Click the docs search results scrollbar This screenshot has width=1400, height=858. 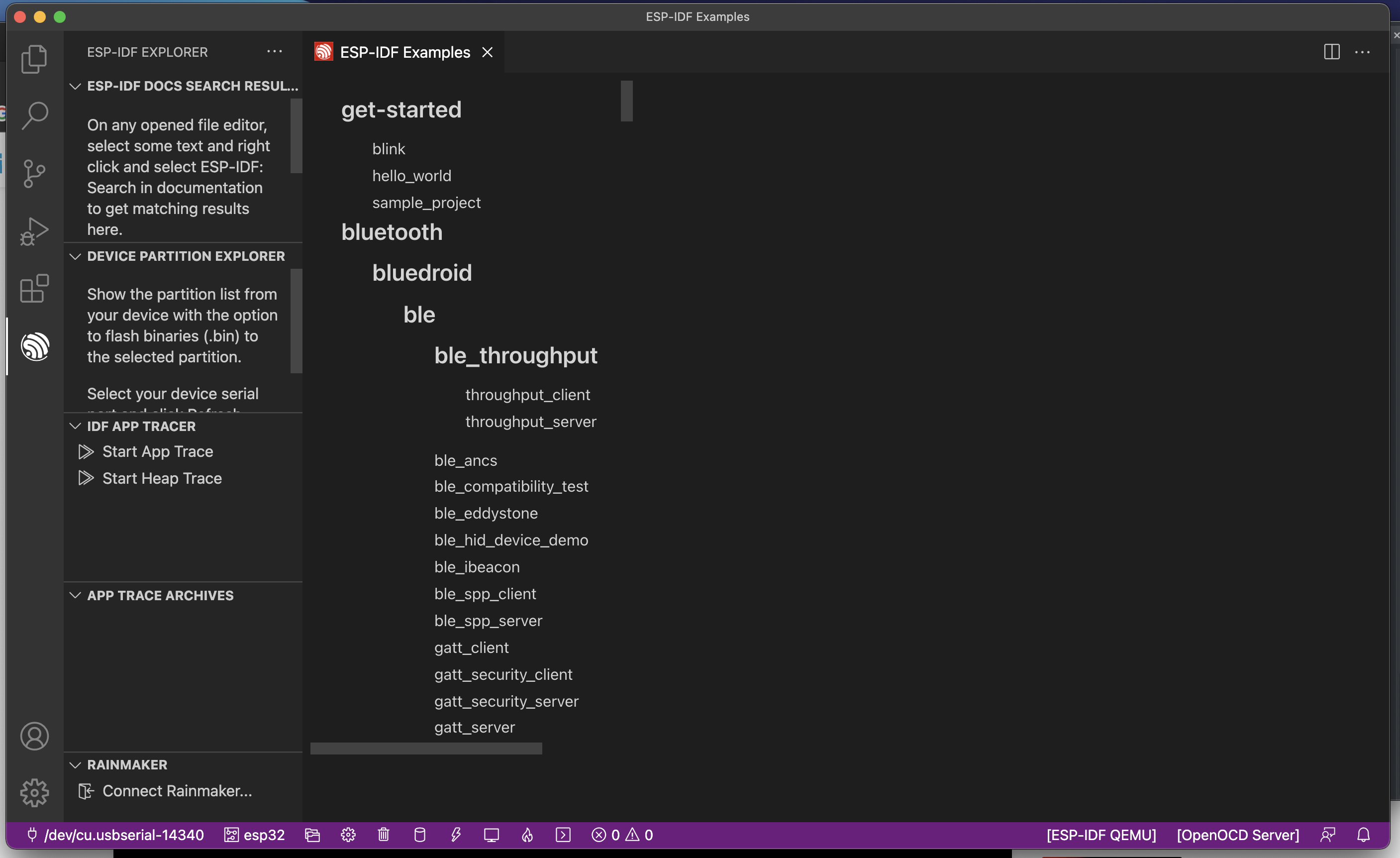296,136
